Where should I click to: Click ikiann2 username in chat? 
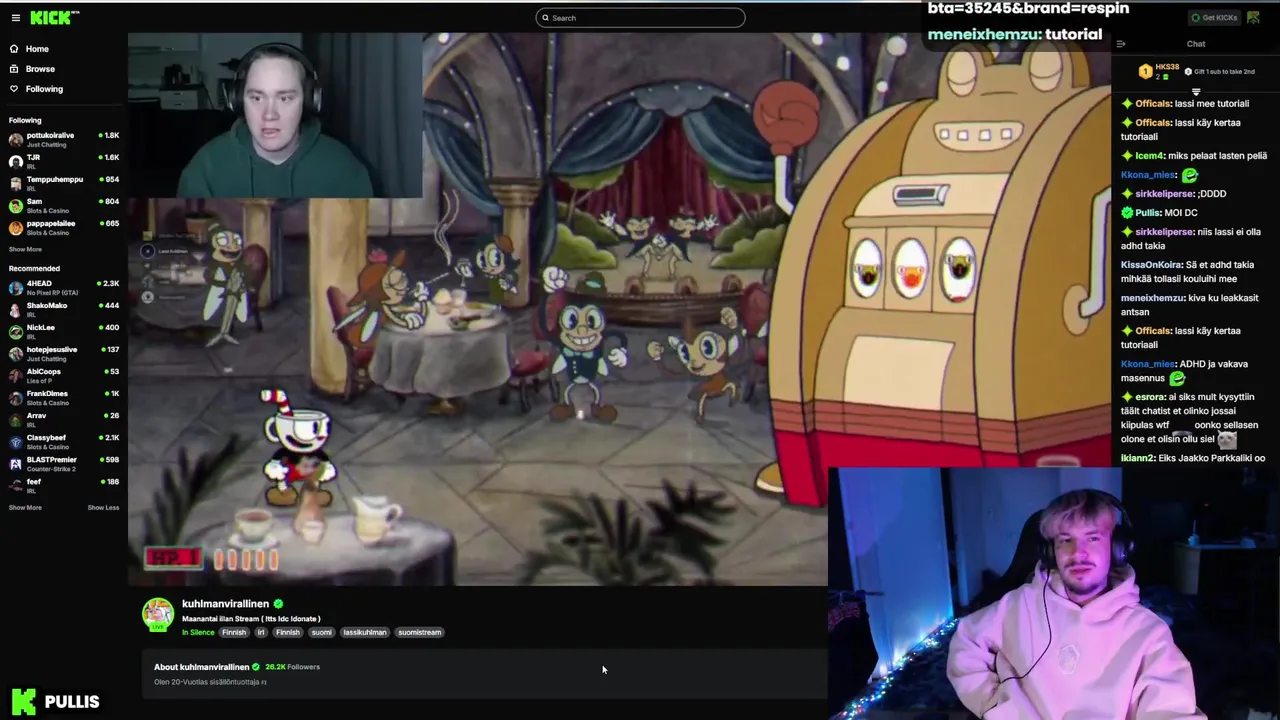point(1138,458)
